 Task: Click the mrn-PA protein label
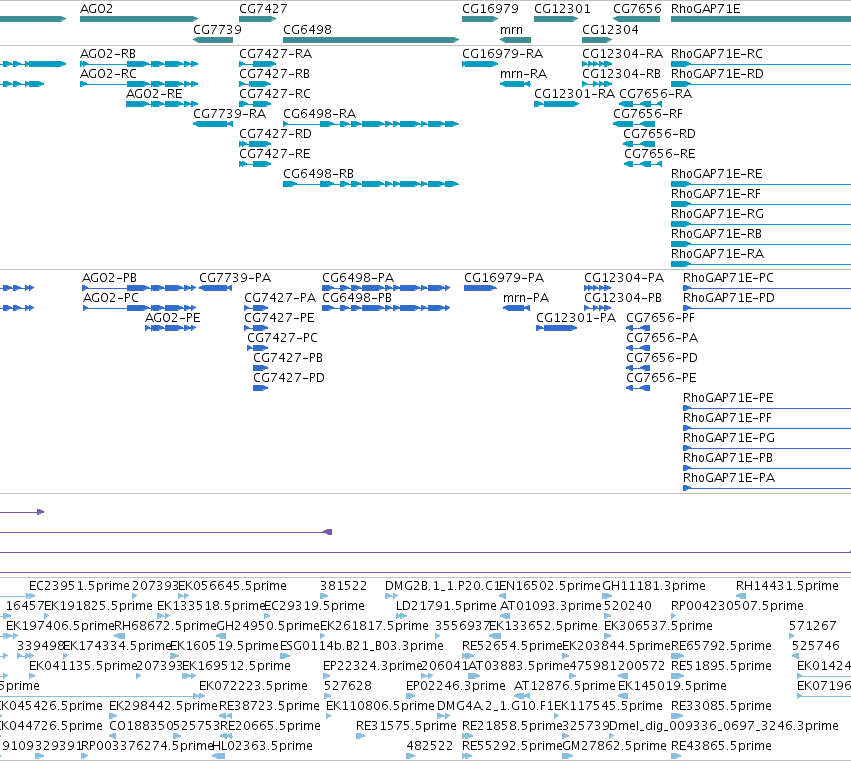click(x=525, y=297)
